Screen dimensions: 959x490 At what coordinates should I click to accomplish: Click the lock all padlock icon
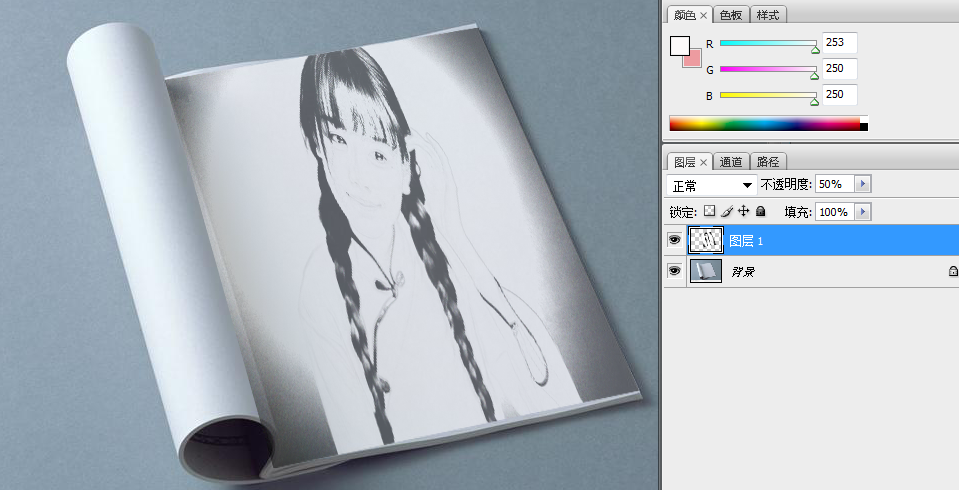coord(760,211)
